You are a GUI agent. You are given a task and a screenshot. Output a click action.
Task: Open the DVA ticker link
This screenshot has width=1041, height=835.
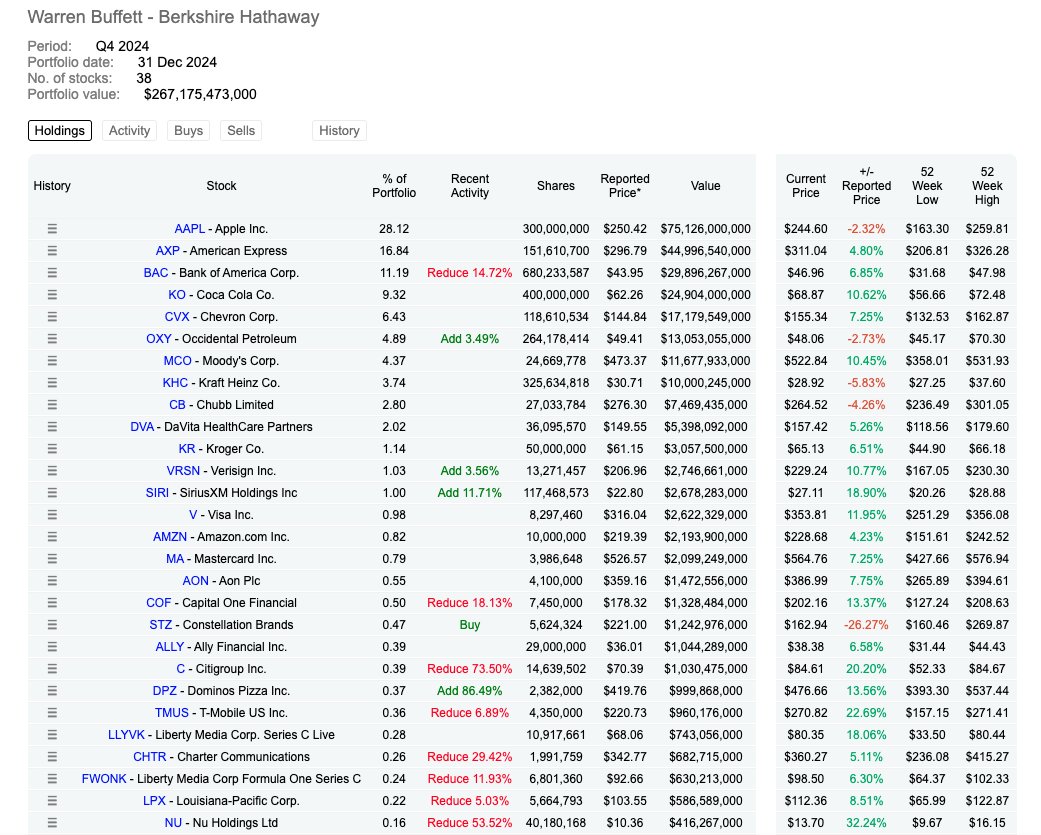[x=142, y=426]
